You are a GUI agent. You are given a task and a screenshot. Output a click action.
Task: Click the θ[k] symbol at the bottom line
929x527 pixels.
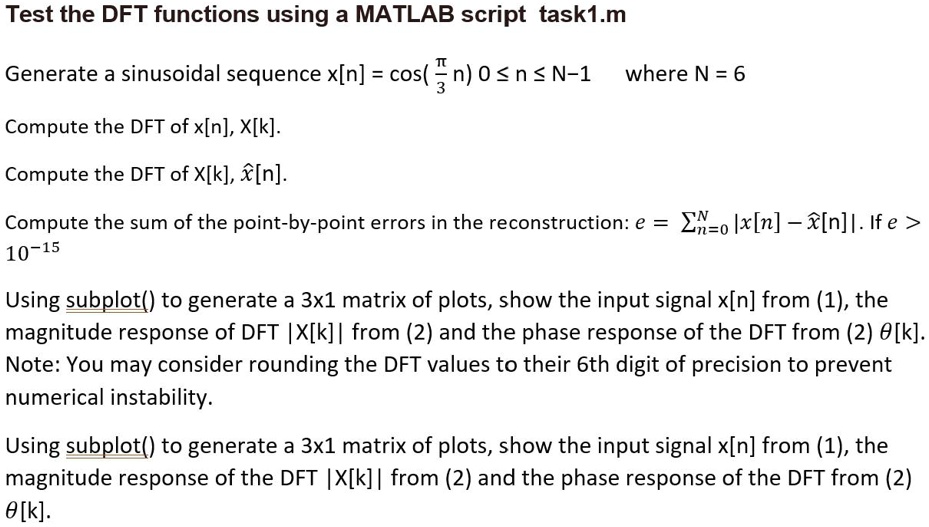(27, 510)
